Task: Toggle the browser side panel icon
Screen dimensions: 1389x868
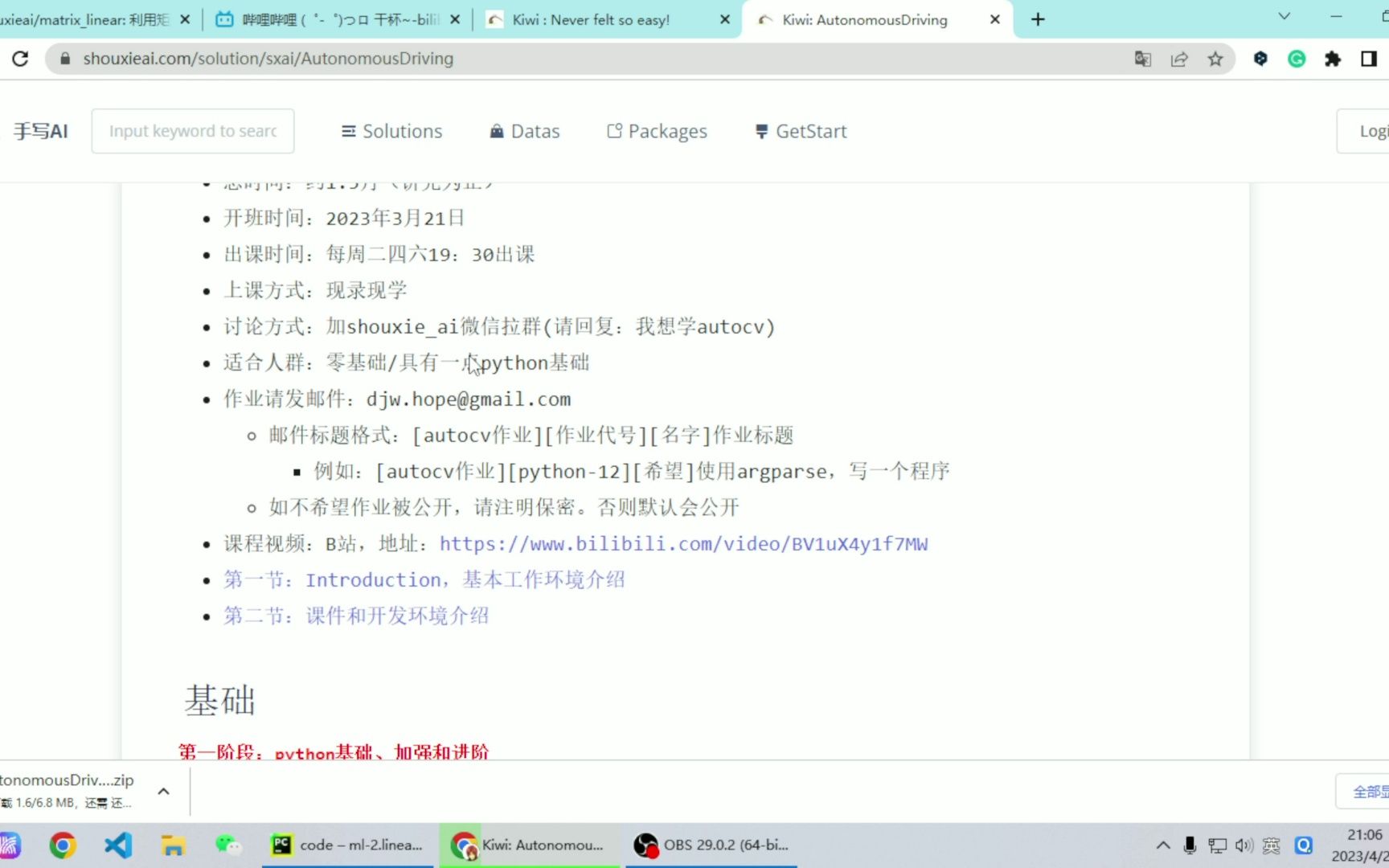Action: pyautogui.click(x=1369, y=59)
